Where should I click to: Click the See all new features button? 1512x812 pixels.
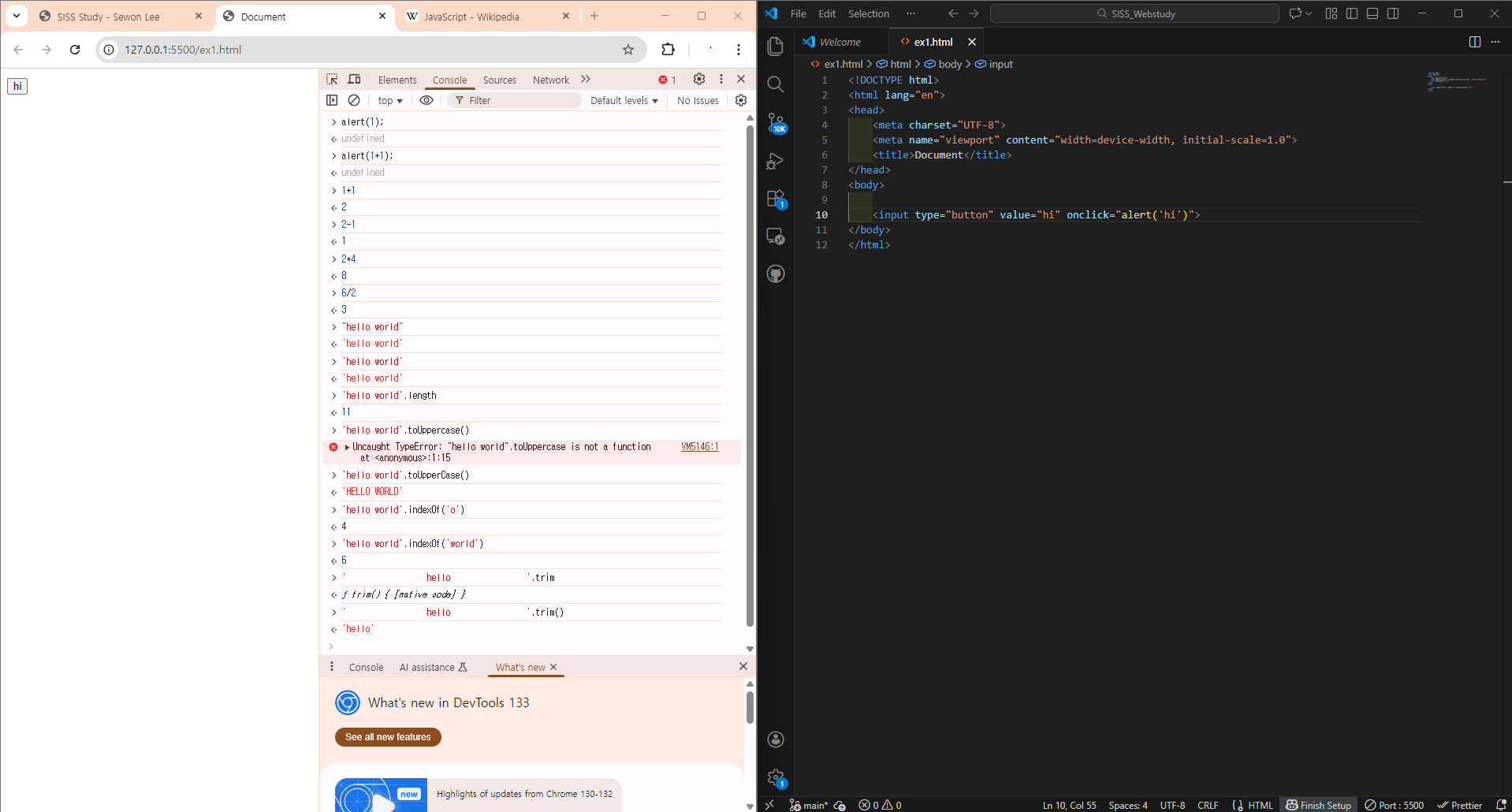[388, 737]
